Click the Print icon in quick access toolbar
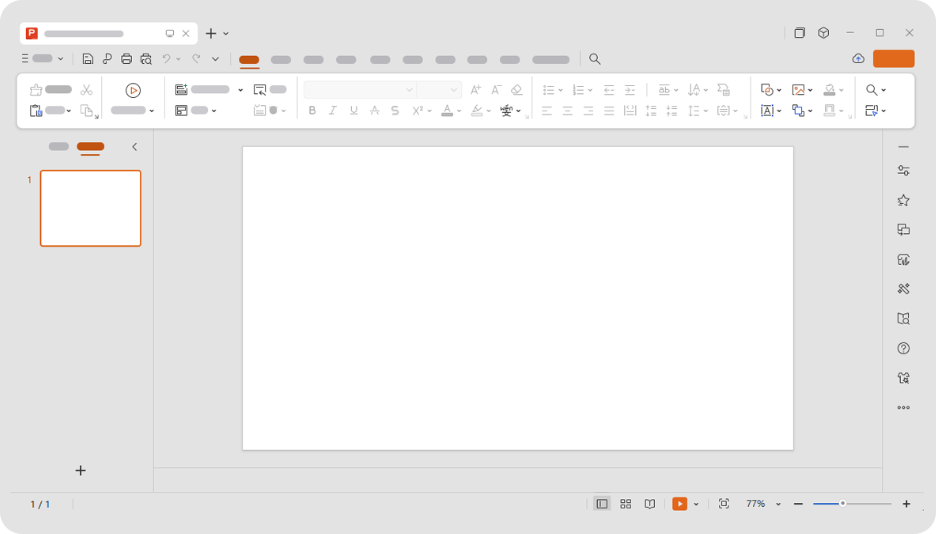936x534 pixels. [126, 59]
